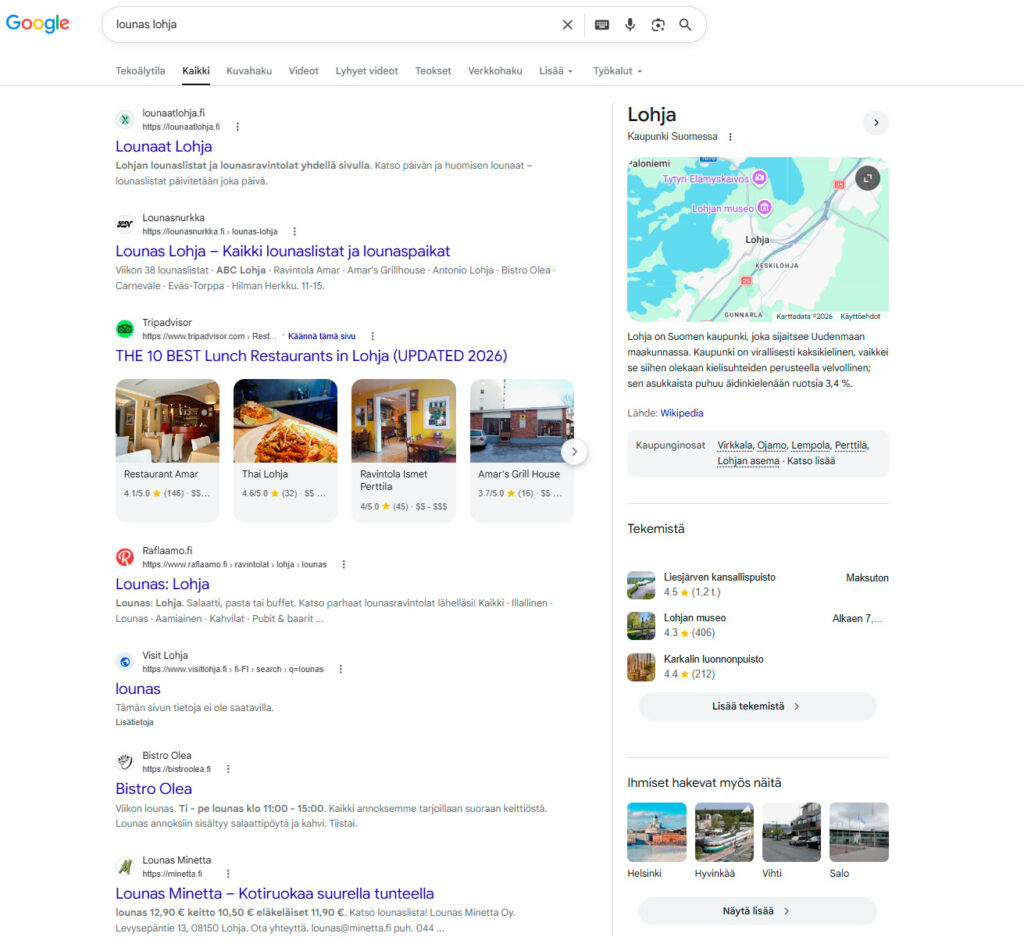Open the Lounas: Lohja Raflaamo link
The image size is (1024, 944).
coord(163,584)
